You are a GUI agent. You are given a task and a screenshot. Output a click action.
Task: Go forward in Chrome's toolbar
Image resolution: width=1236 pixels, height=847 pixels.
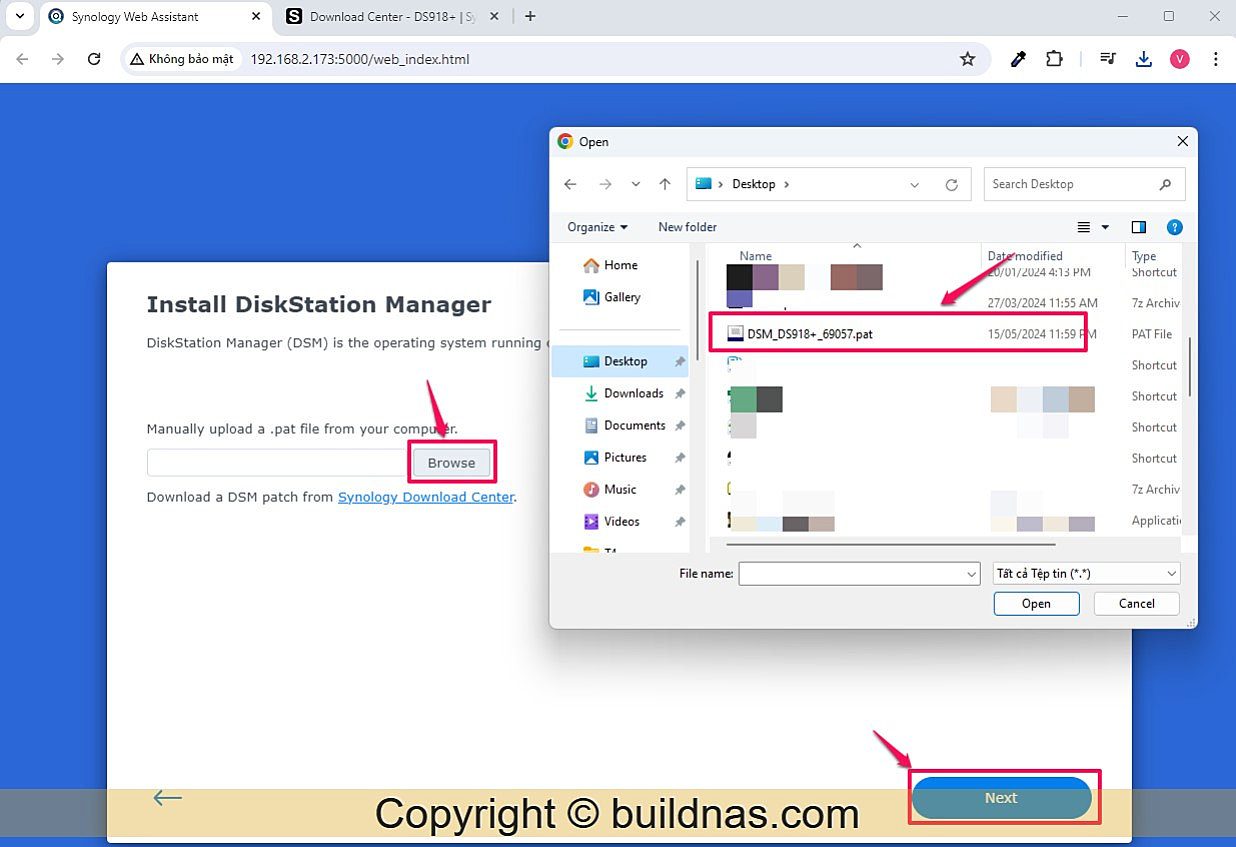point(58,59)
